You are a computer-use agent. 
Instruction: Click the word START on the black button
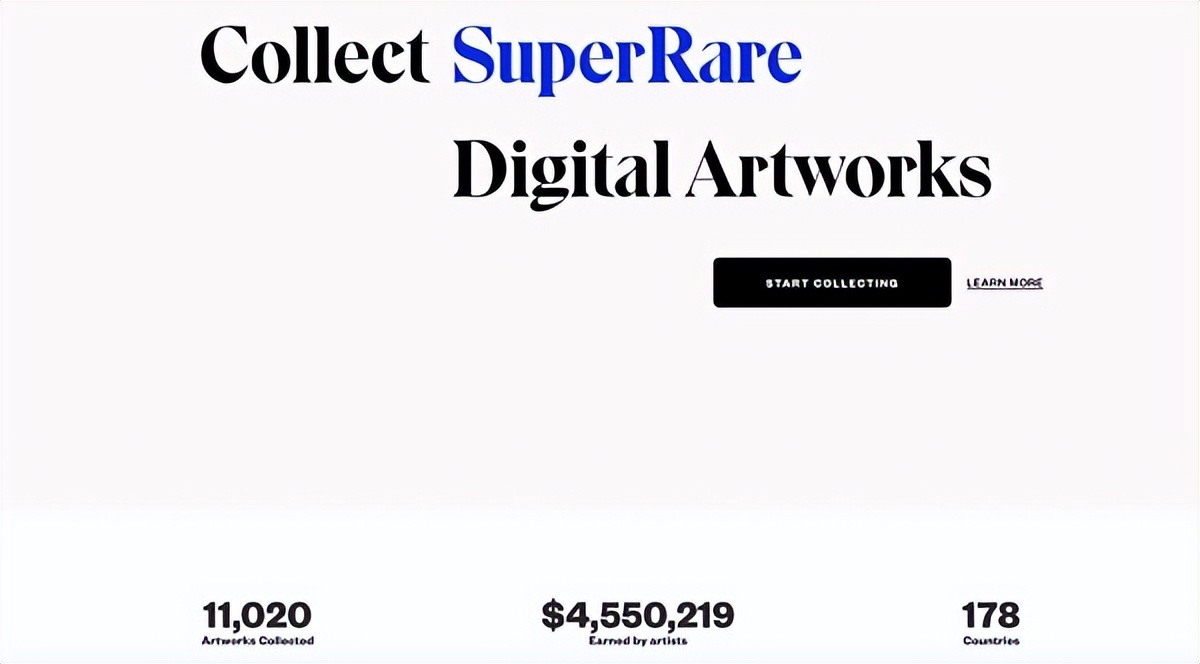pyautogui.click(x=788, y=283)
